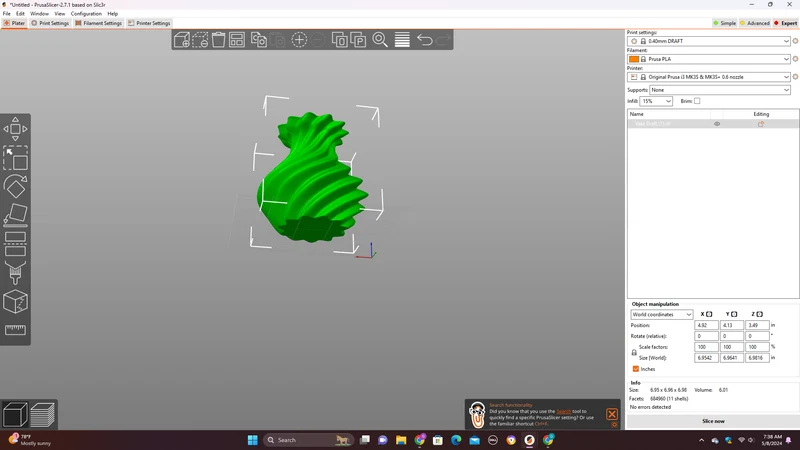Select the Cut tool
This screenshot has width=800, height=450.
[15, 244]
